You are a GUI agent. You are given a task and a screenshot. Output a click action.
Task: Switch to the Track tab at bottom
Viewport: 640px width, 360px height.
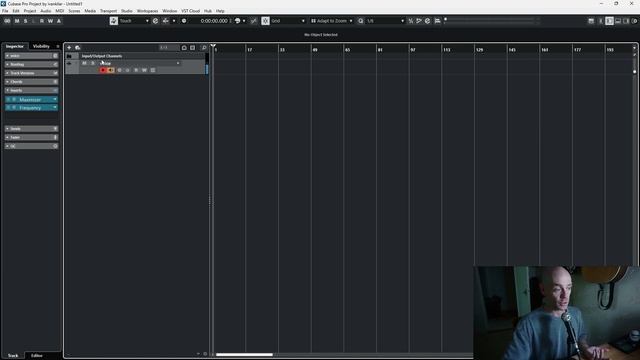pyautogui.click(x=13, y=356)
